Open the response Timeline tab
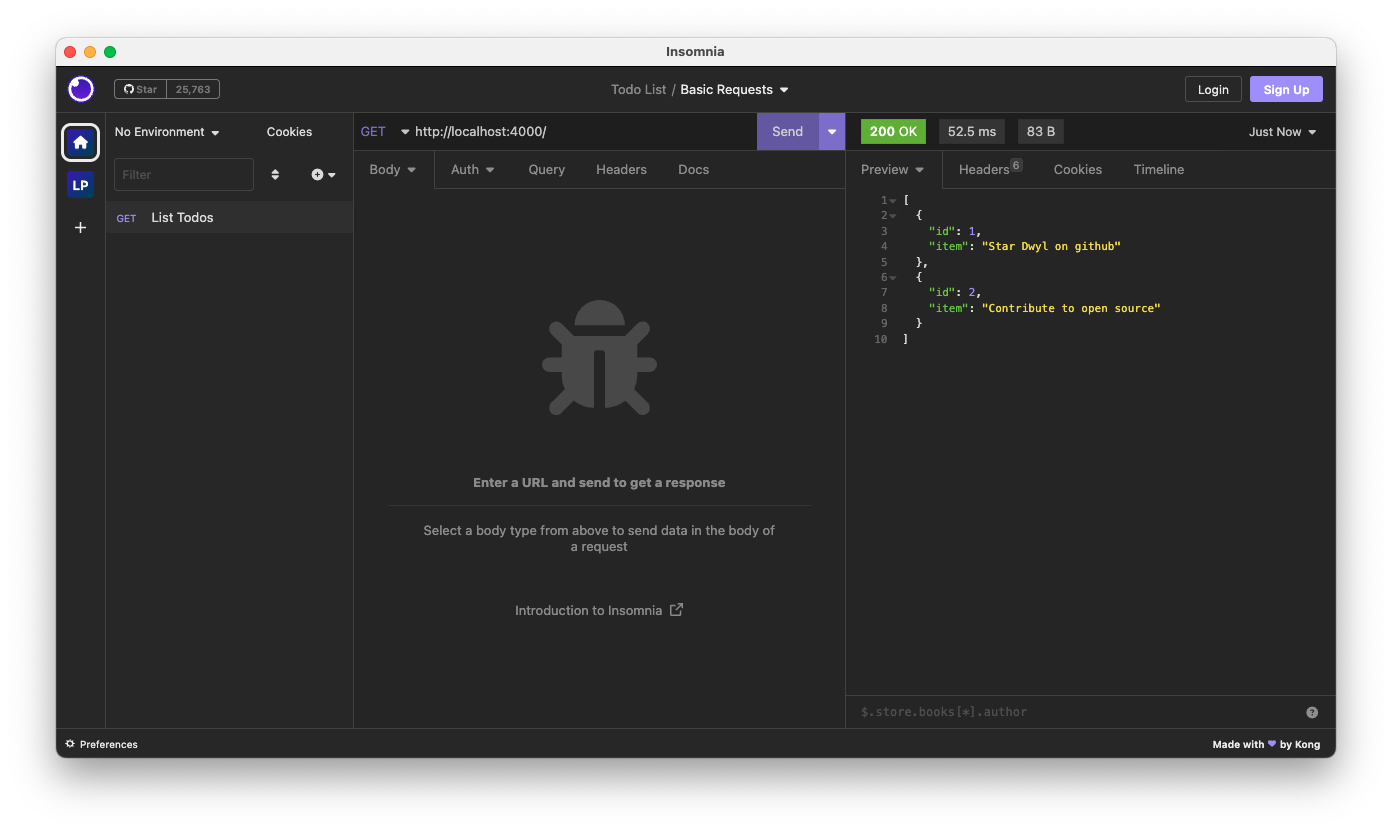 (x=1158, y=170)
